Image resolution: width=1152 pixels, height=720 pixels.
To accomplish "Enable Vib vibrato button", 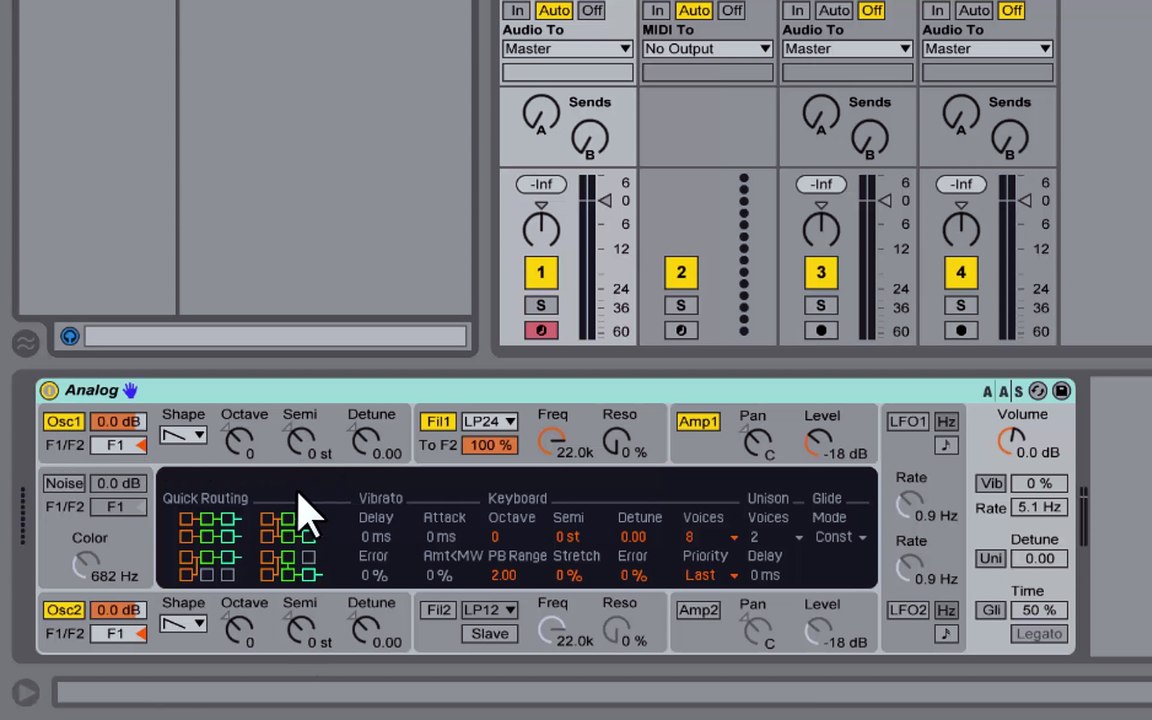I will (990, 483).
